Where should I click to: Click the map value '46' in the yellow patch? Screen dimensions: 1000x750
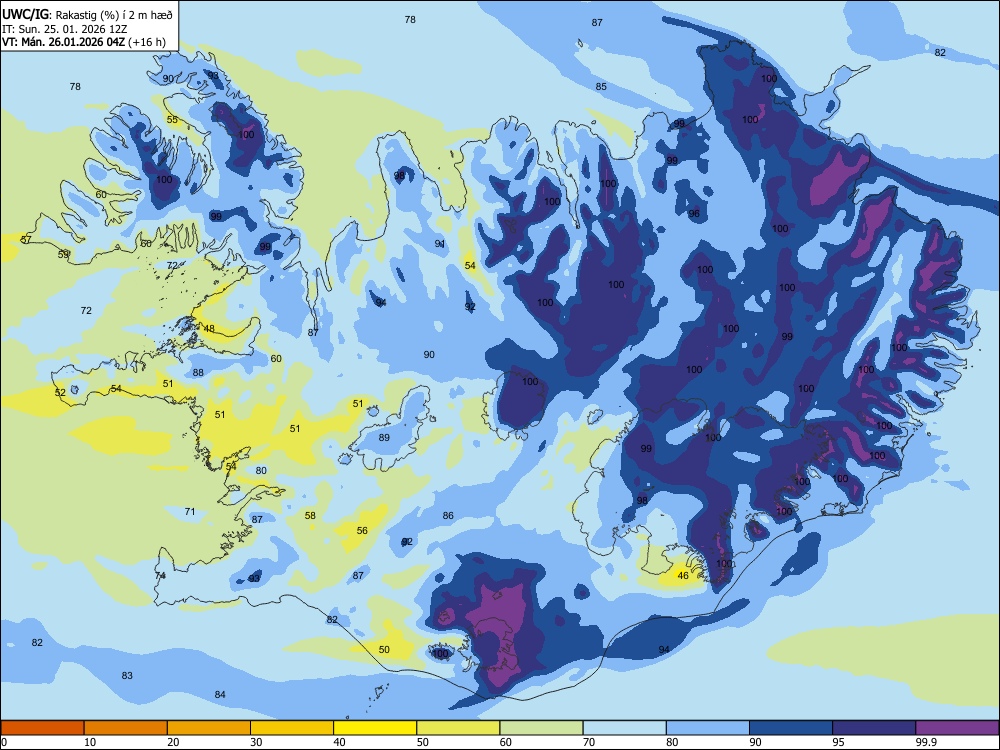pos(683,576)
